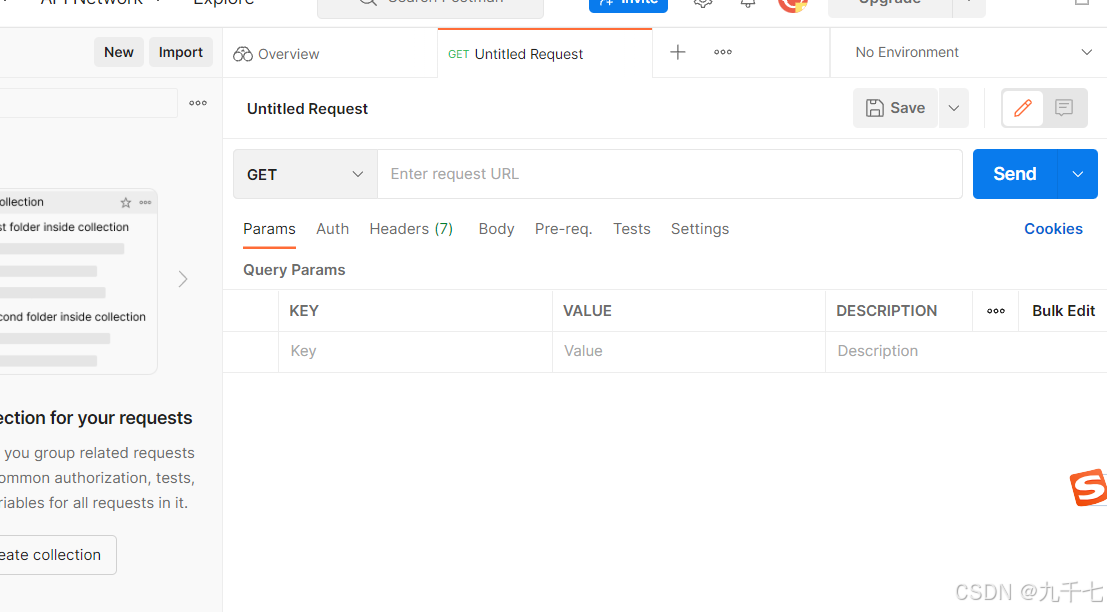
Task: Click the New button
Action: [119, 52]
